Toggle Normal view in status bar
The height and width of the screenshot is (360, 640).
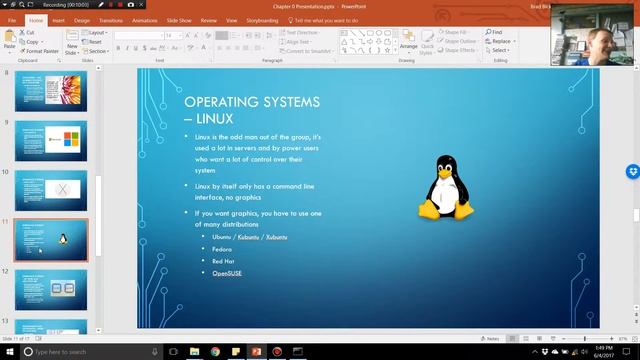(512, 339)
